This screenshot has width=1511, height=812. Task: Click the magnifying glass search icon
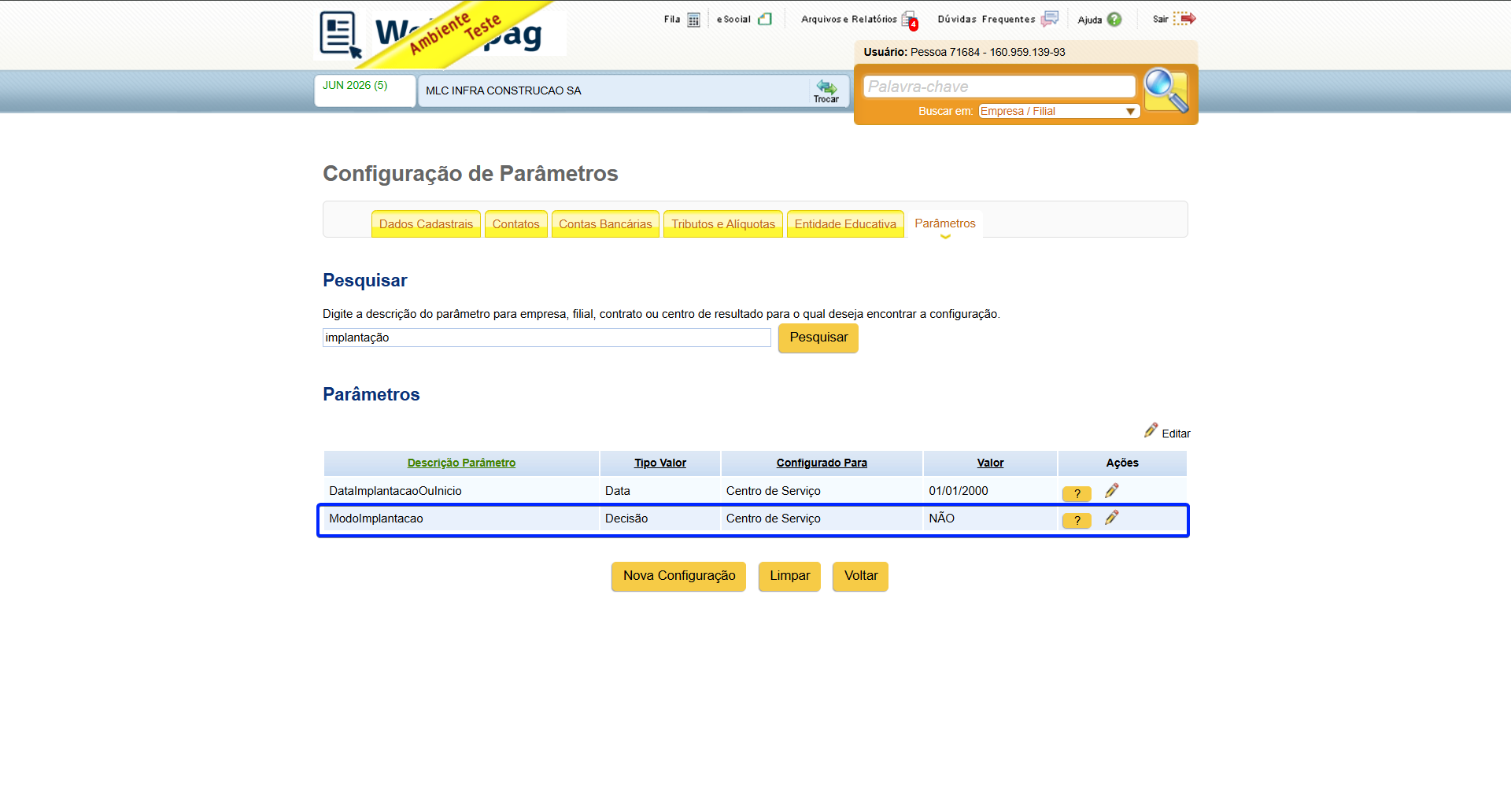tap(1166, 90)
